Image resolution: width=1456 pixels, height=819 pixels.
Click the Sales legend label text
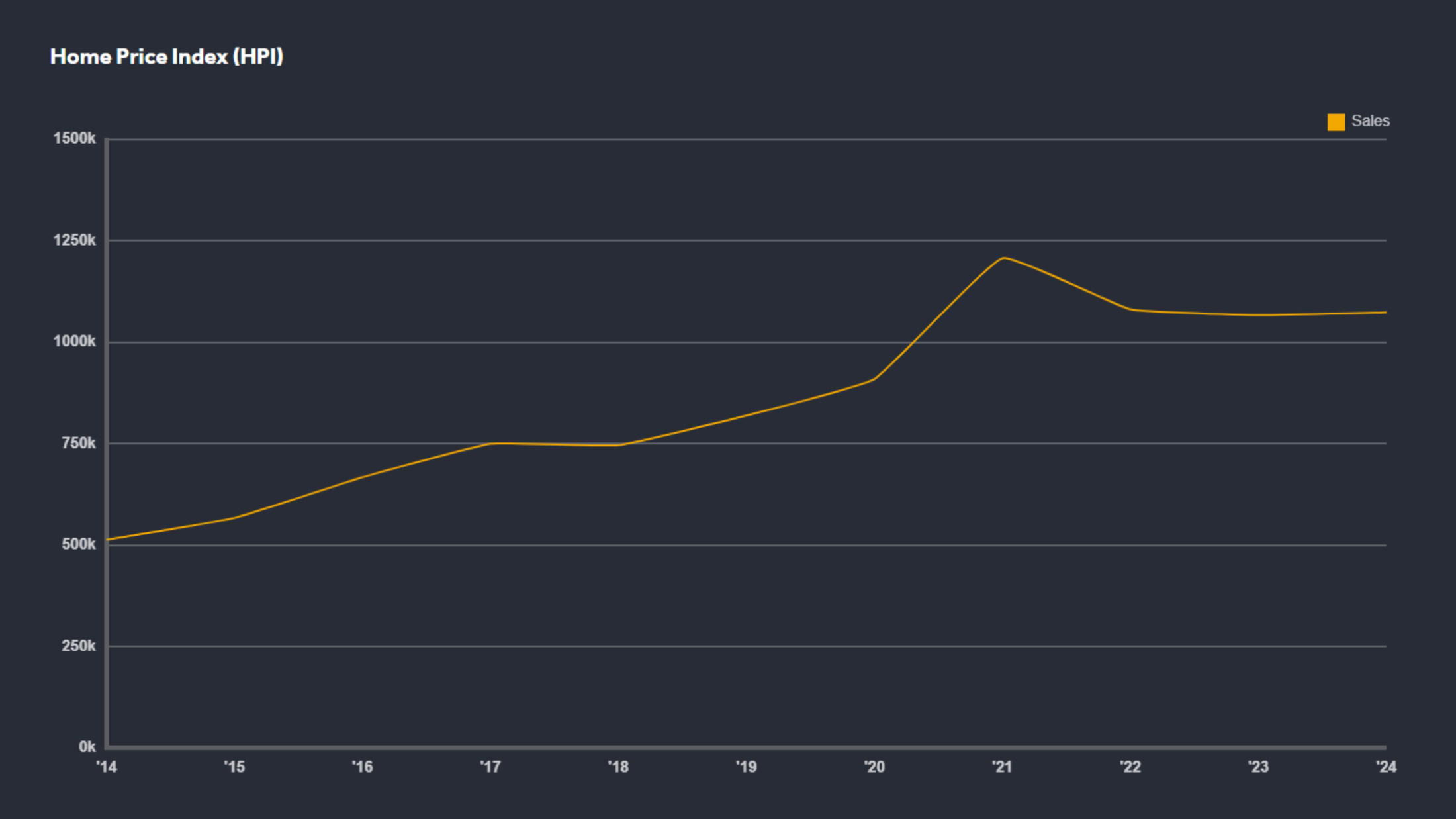[1370, 121]
